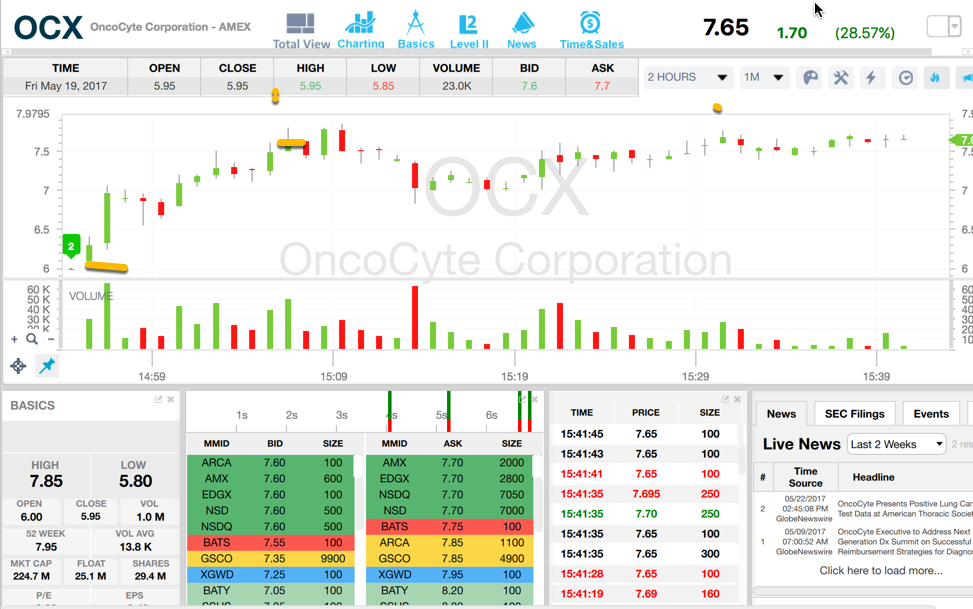Click the 7.695 trade price

click(x=646, y=494)
